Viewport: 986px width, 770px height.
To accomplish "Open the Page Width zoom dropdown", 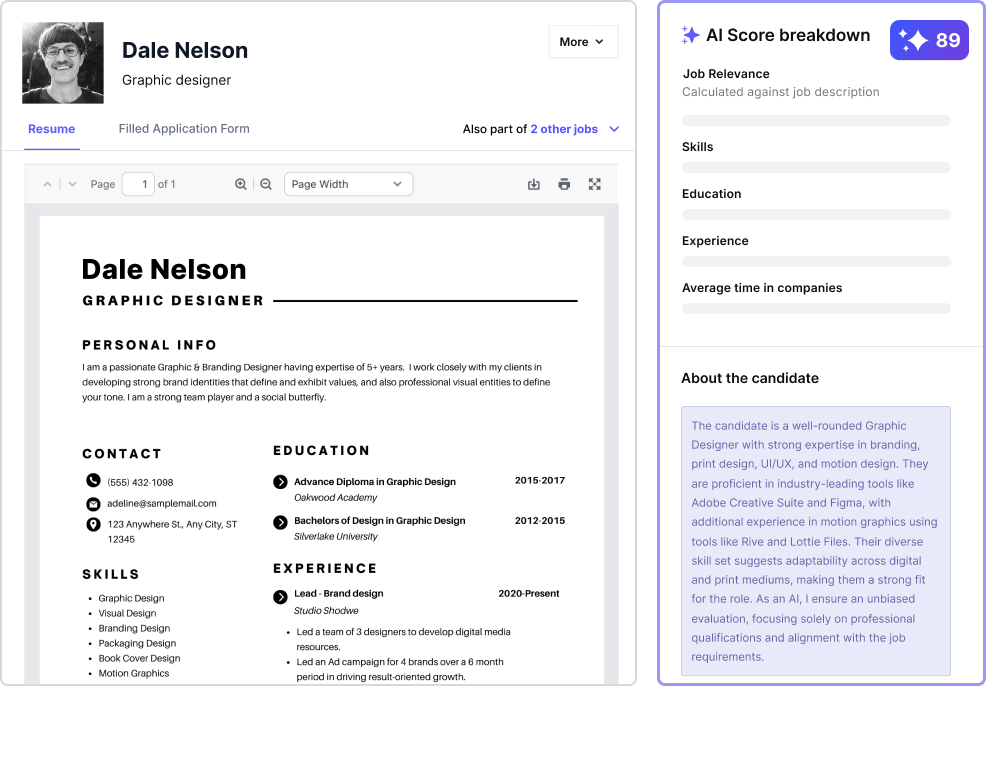I will click(x=348, y=184).
